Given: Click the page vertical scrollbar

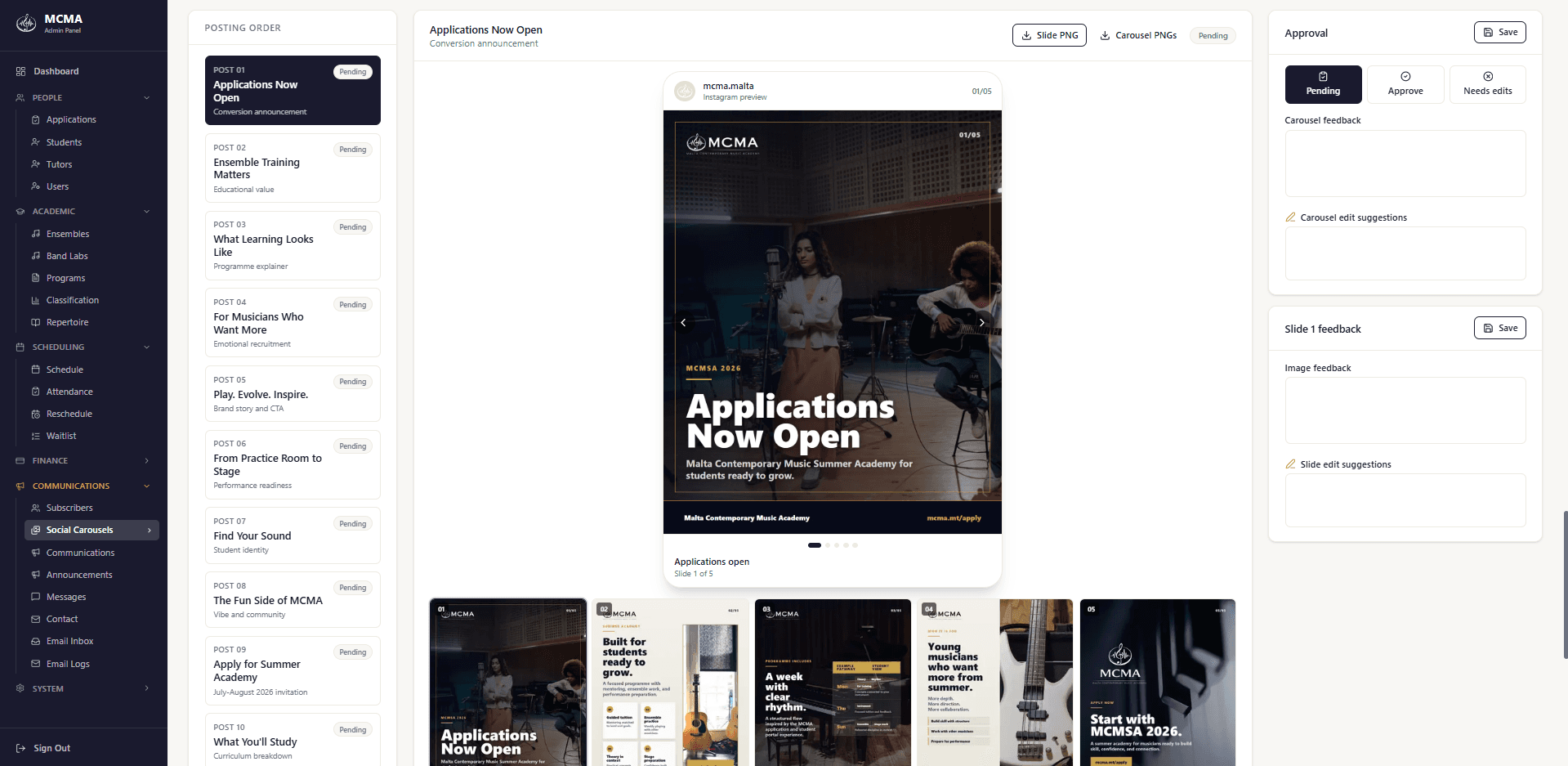Looking at the screenshot, I should tap(1565, 585).
